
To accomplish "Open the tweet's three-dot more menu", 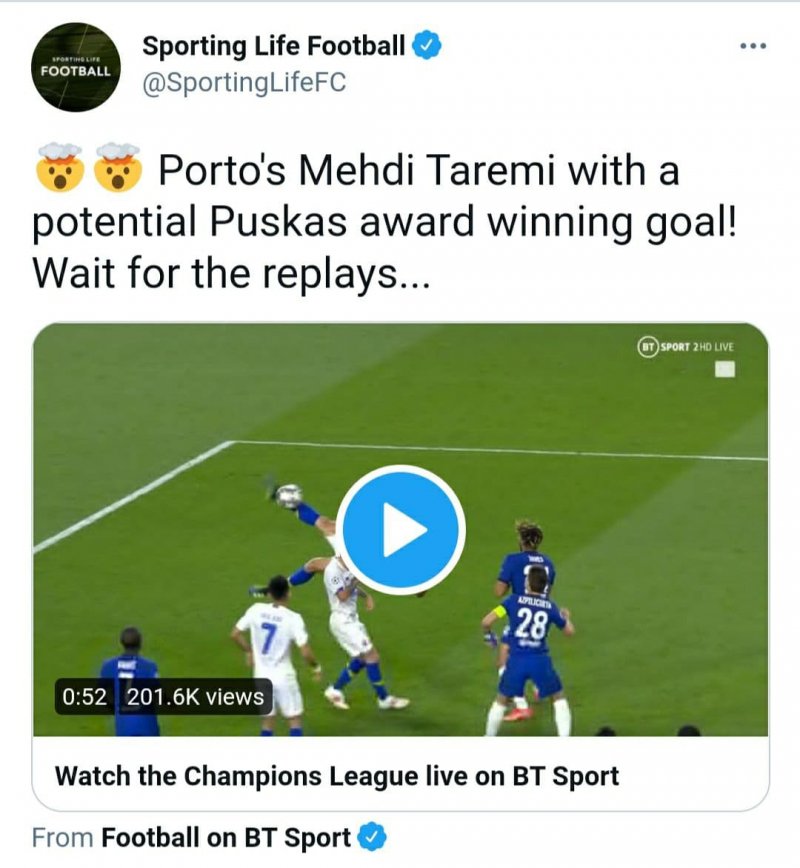I will click(x=752, y=47).
